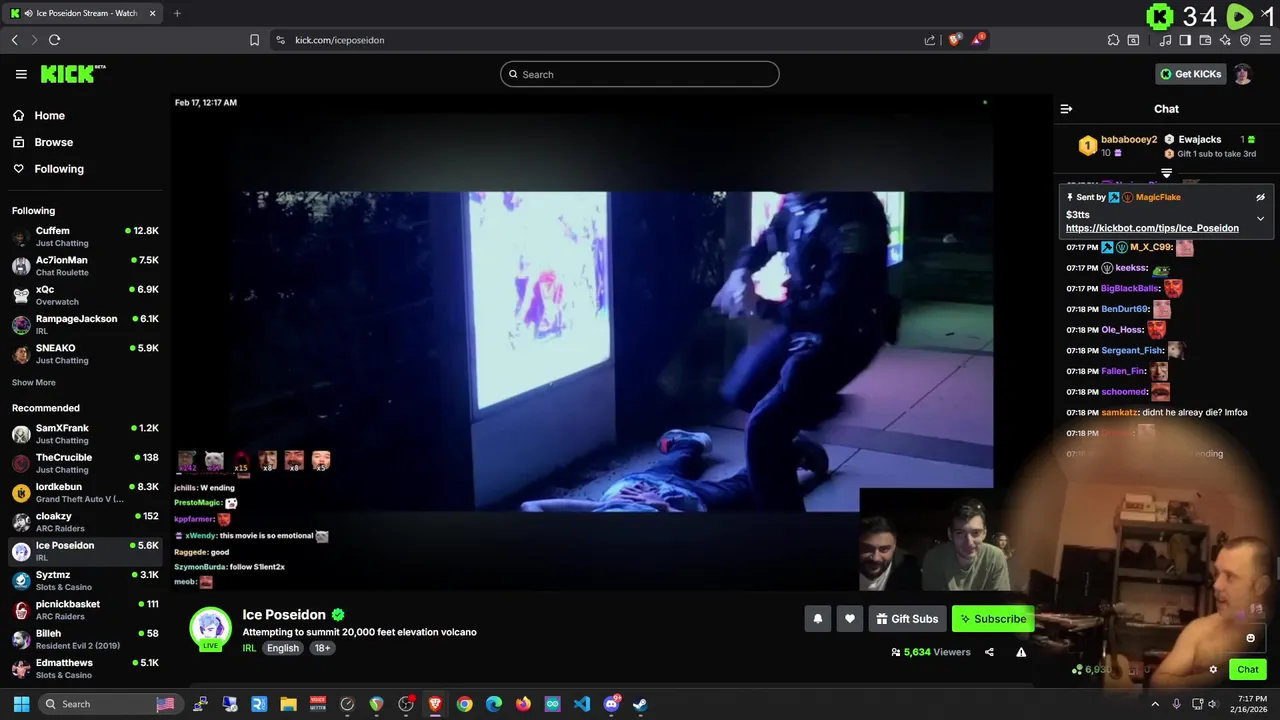1280x720 pixels.
Task: Click the Gift Subs button
Action: pos(907,619)
